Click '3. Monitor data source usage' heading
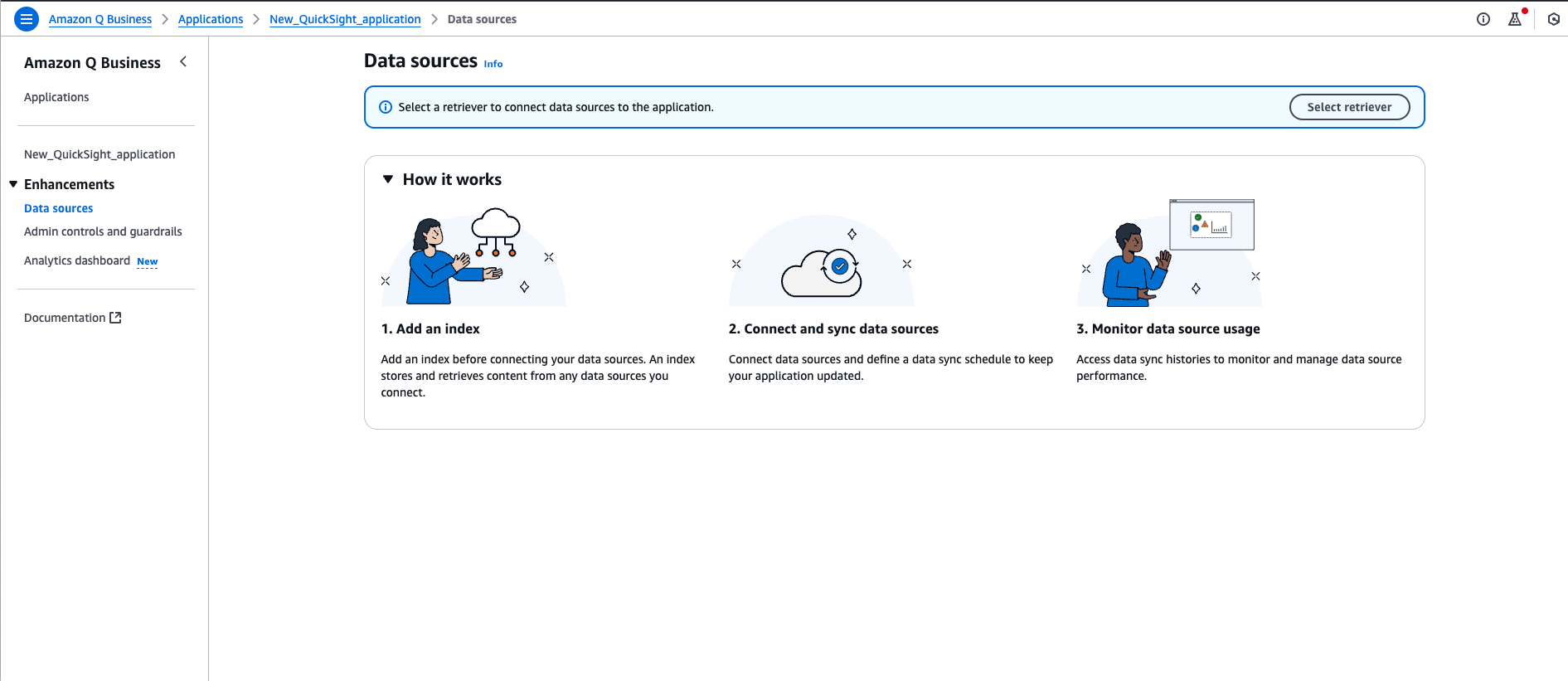1568x681 pixels. pos(1168,328)
